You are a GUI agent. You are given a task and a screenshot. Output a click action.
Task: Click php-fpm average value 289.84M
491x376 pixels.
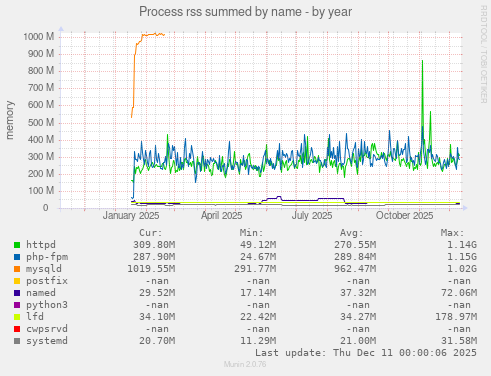click(x=355, y=257)
